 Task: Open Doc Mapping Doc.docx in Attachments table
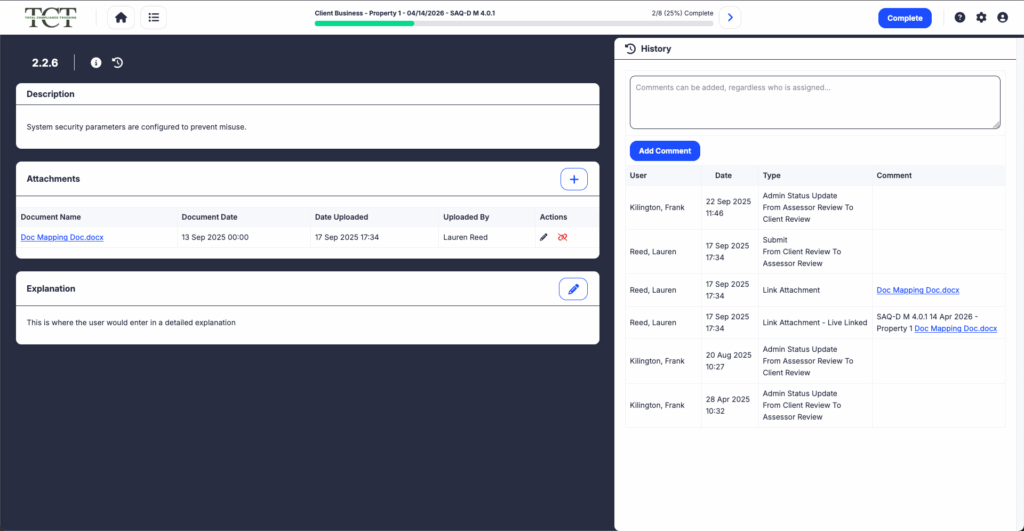click(x=62, y=237)
